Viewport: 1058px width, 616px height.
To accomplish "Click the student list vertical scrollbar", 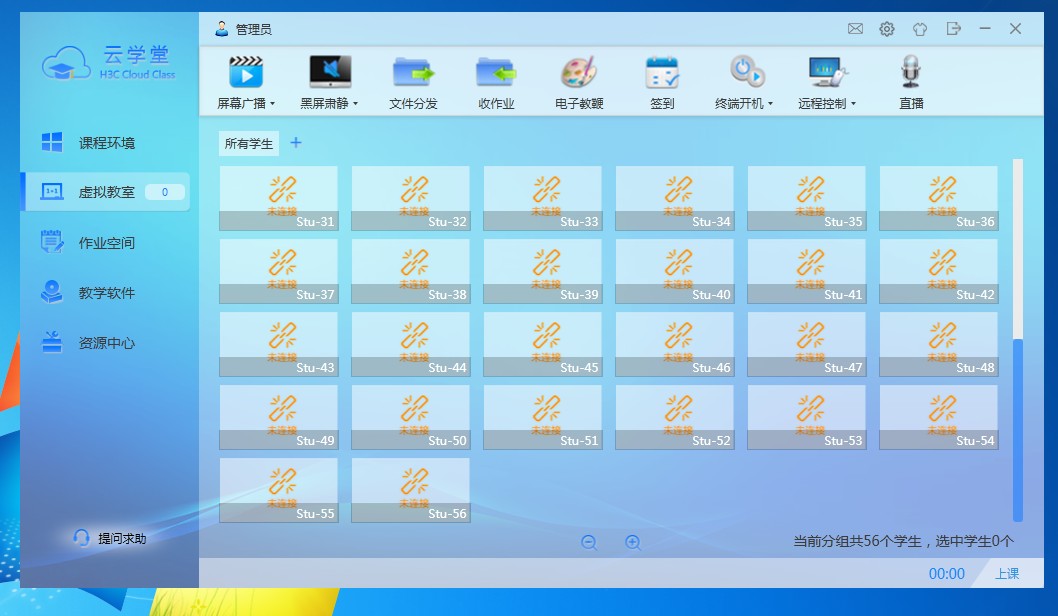I will tap(1018, 430).
